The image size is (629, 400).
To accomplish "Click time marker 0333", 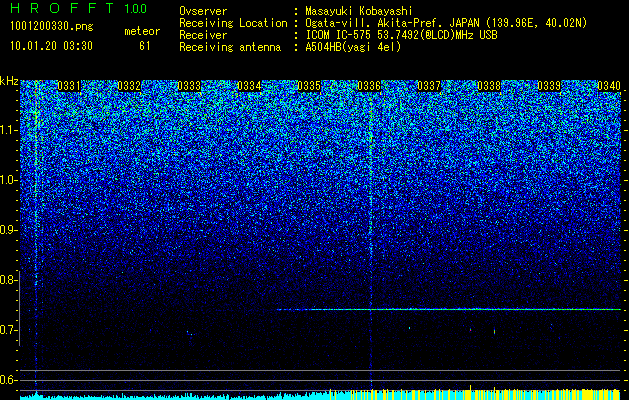I will (x=189, y=86).
